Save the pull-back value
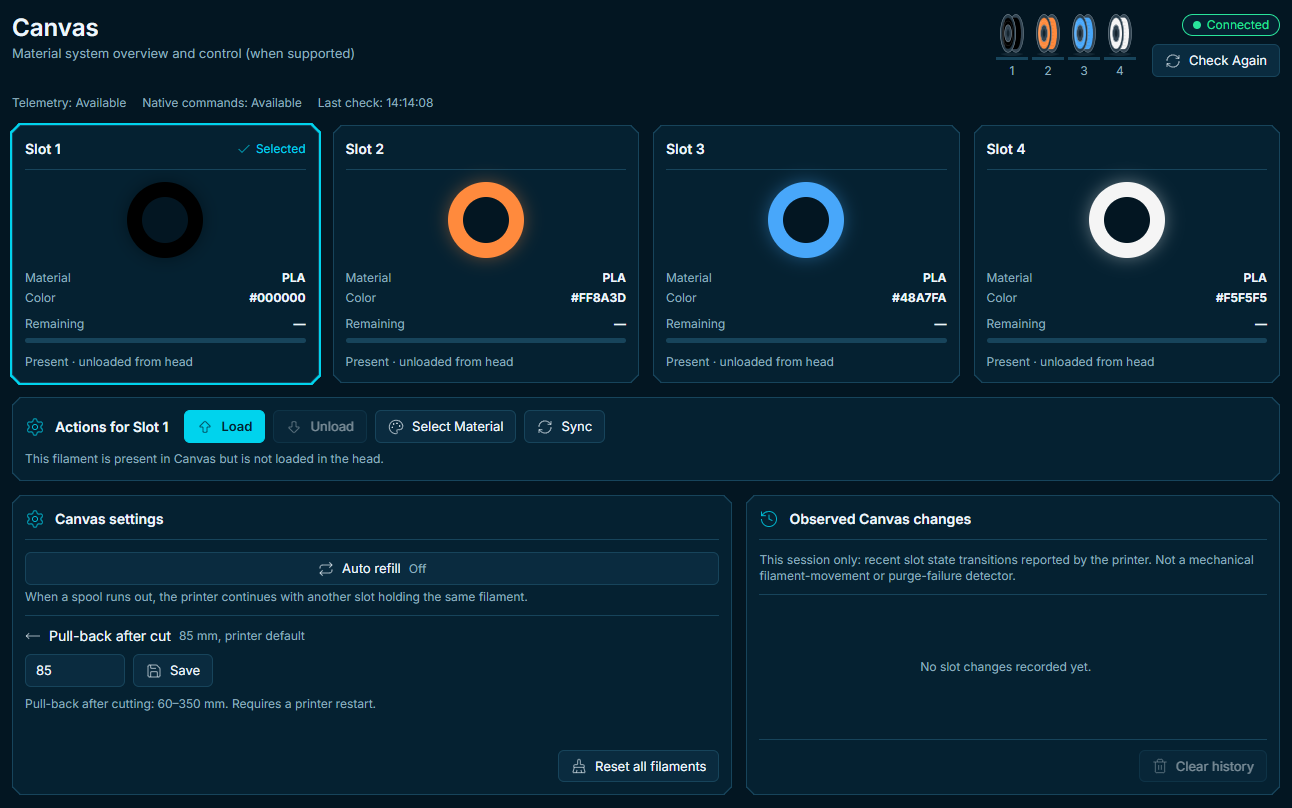The image size is (1292, 808). 173,671
